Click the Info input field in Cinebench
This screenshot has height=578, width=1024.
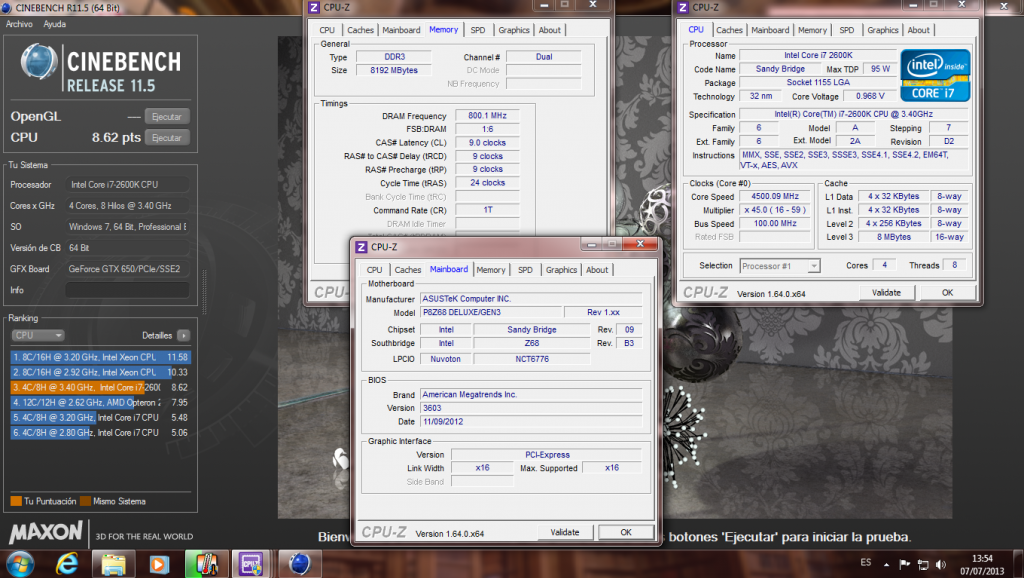[x=127, y=290]
